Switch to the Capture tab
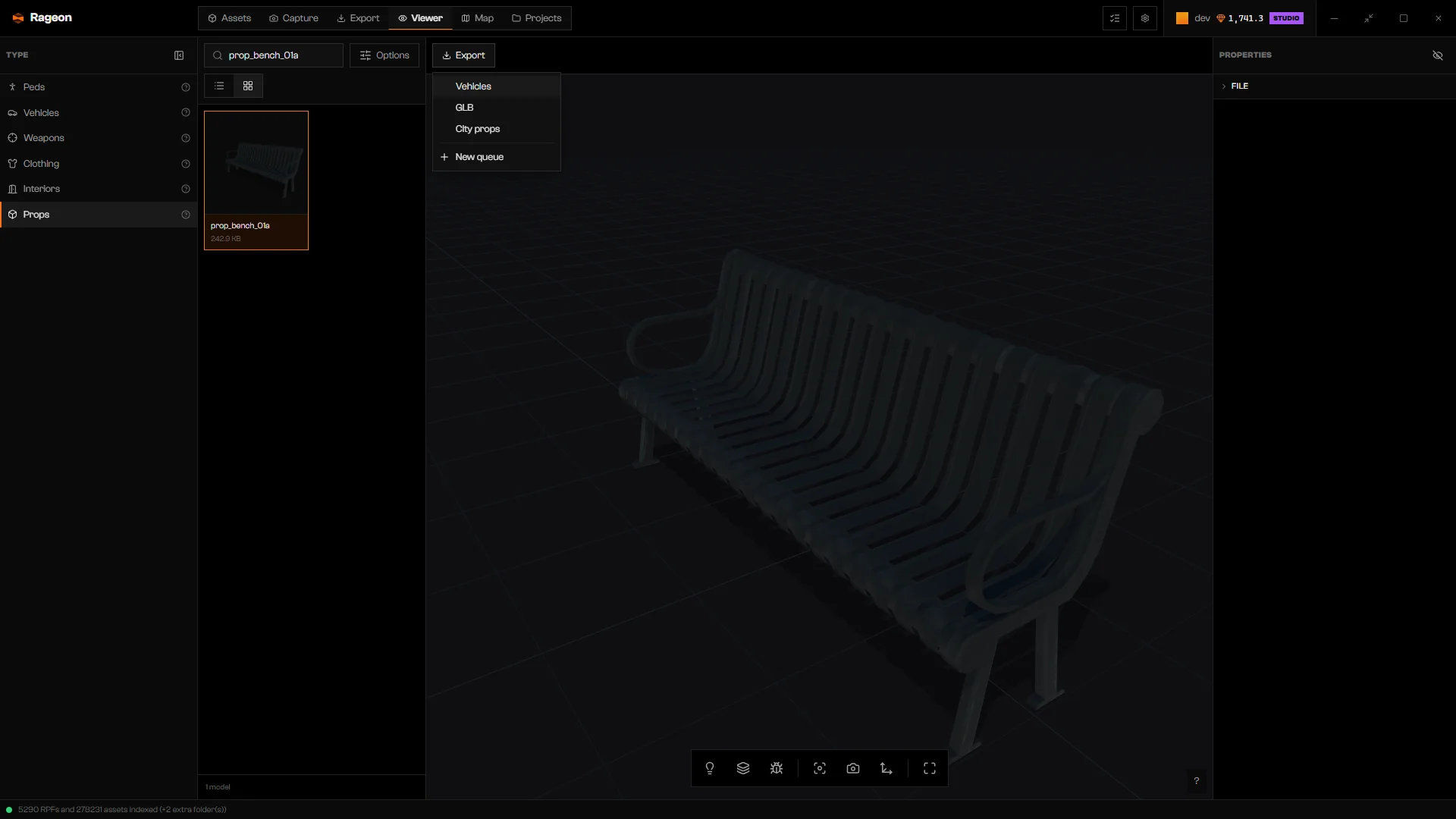This screenshot has height=819, width=1456. point(294,18)
